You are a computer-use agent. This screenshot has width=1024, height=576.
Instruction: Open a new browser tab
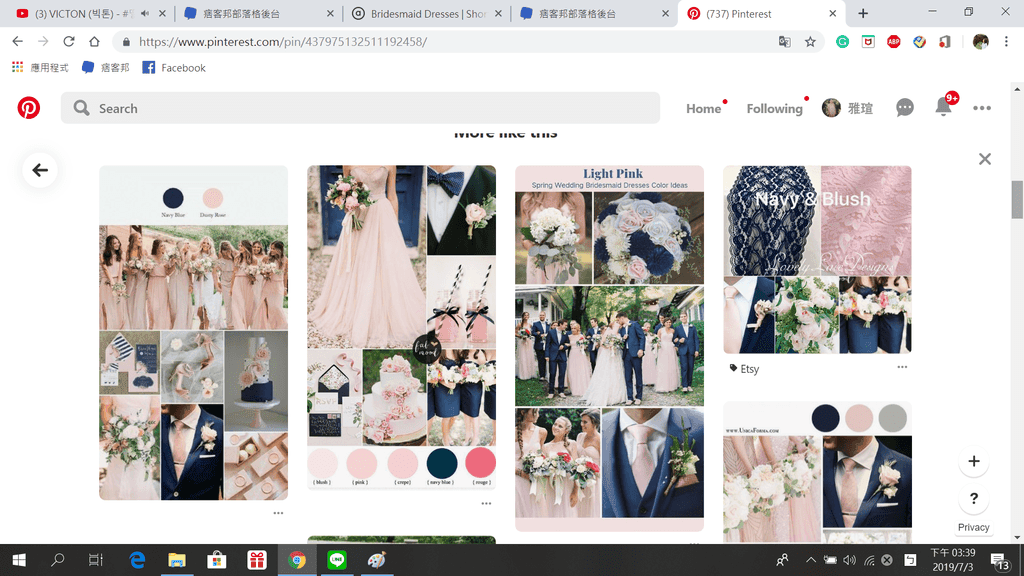[863, 14]
